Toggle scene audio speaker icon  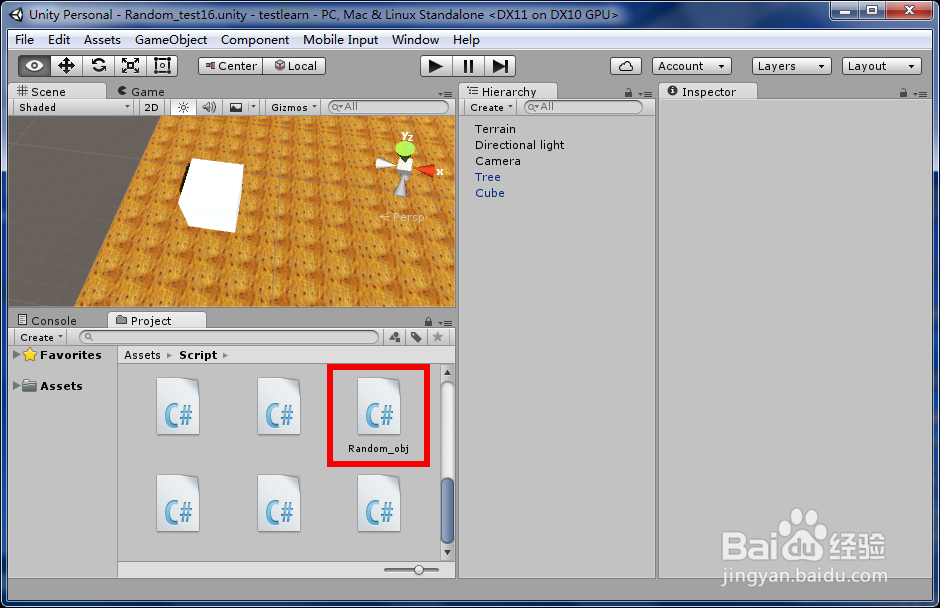(x=209, y=107)
